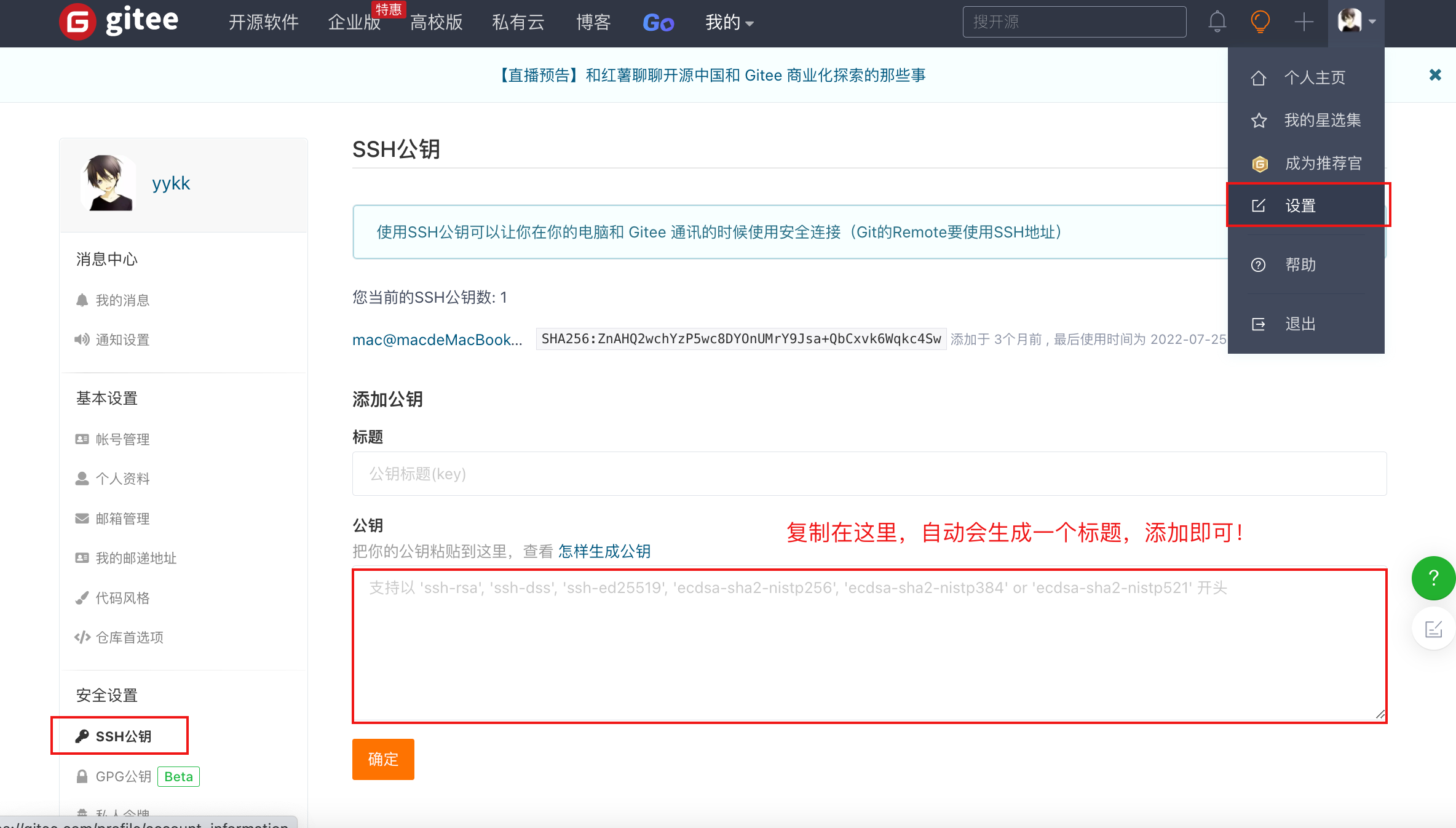
Task: Click the key icon beside SSH公钥
Action: [x=82, y=736]
